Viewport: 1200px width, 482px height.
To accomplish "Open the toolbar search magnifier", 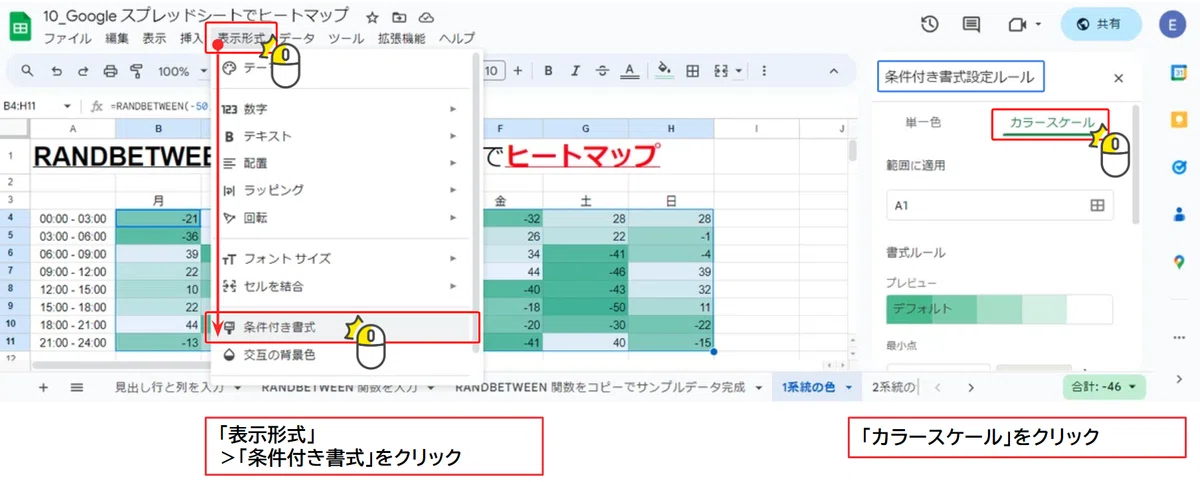I will 28,71.
